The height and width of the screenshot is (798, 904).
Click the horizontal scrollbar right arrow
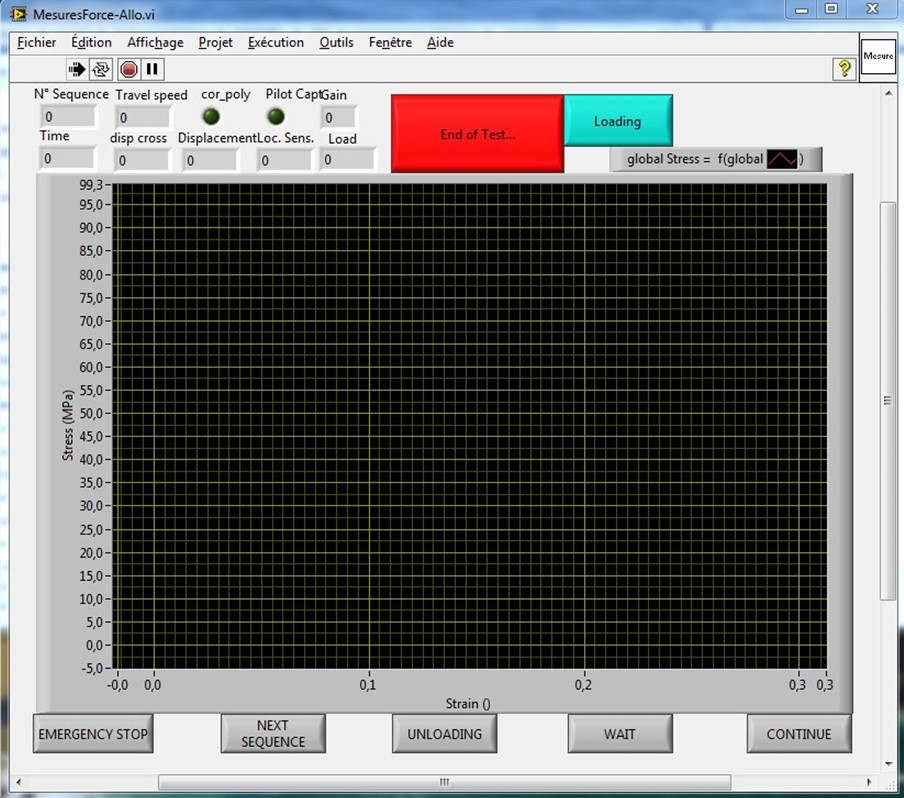[x=869, y=782]
